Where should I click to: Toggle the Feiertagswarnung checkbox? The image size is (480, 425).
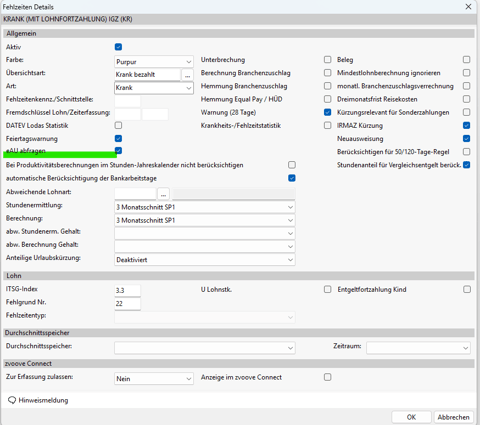click(x=118, y=138)
